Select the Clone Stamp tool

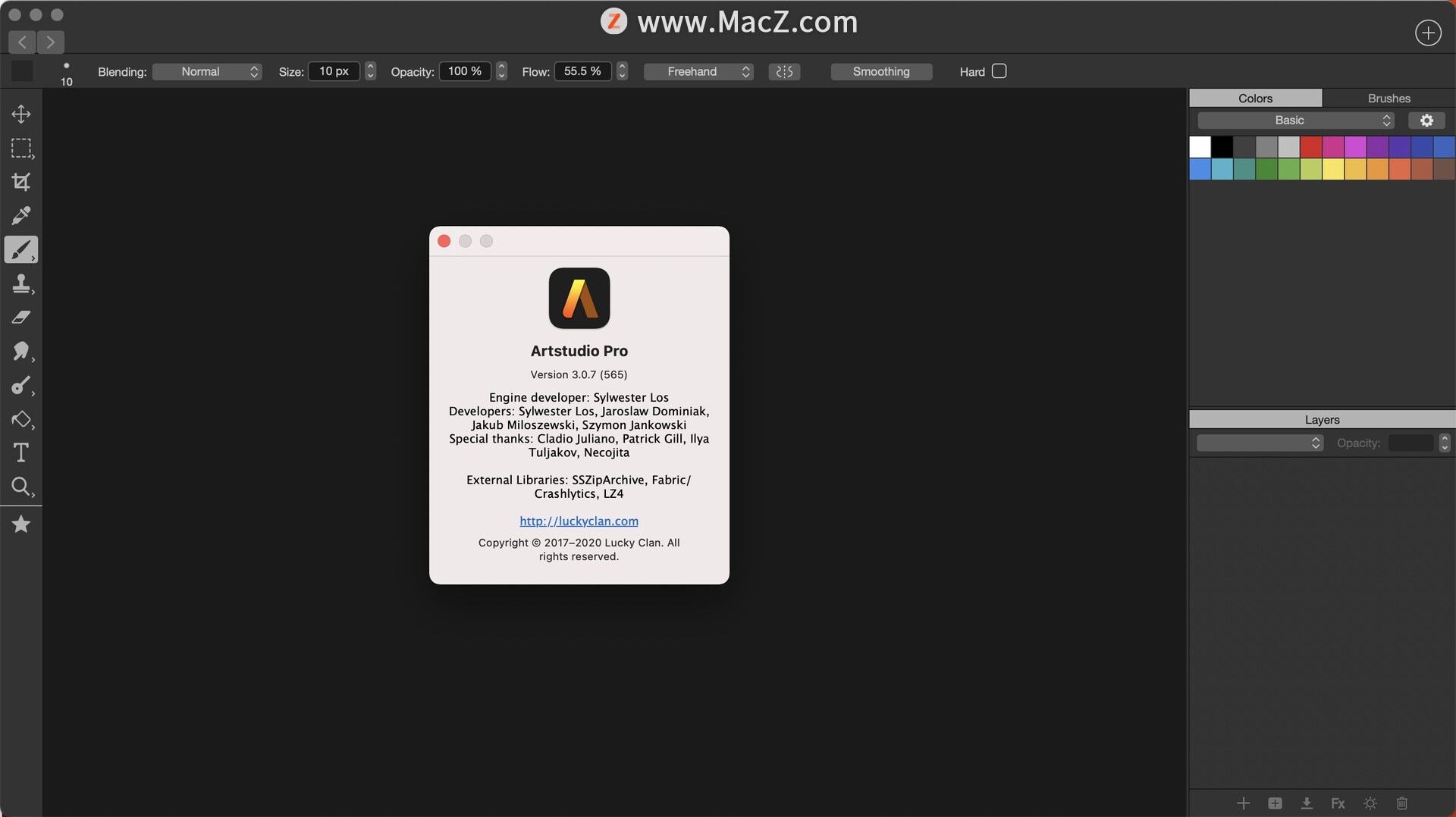point(21,283)
